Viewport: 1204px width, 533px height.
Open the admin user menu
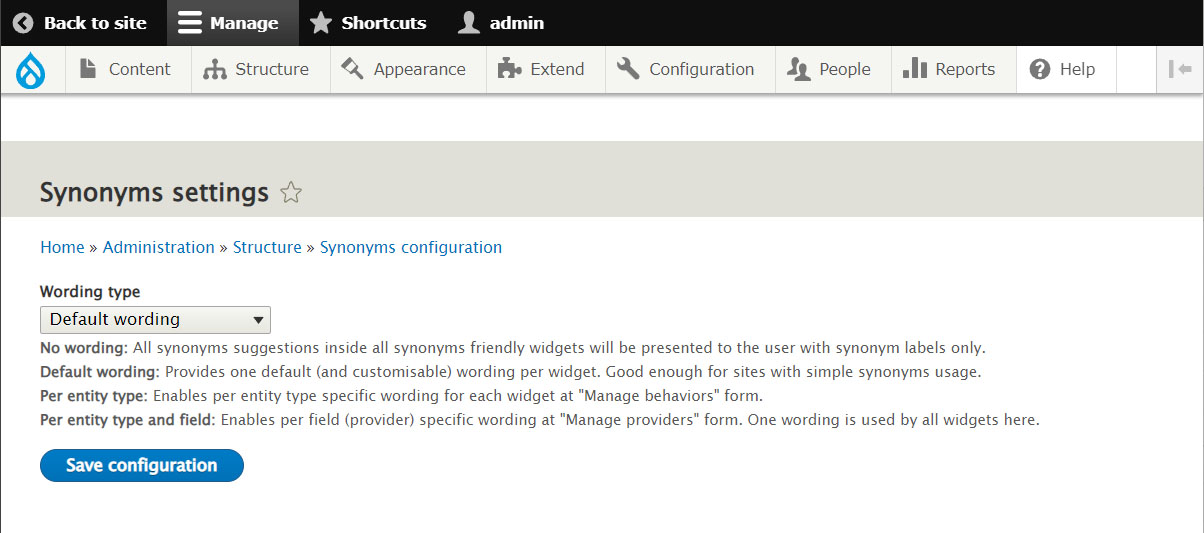click(x=501, y=23)
